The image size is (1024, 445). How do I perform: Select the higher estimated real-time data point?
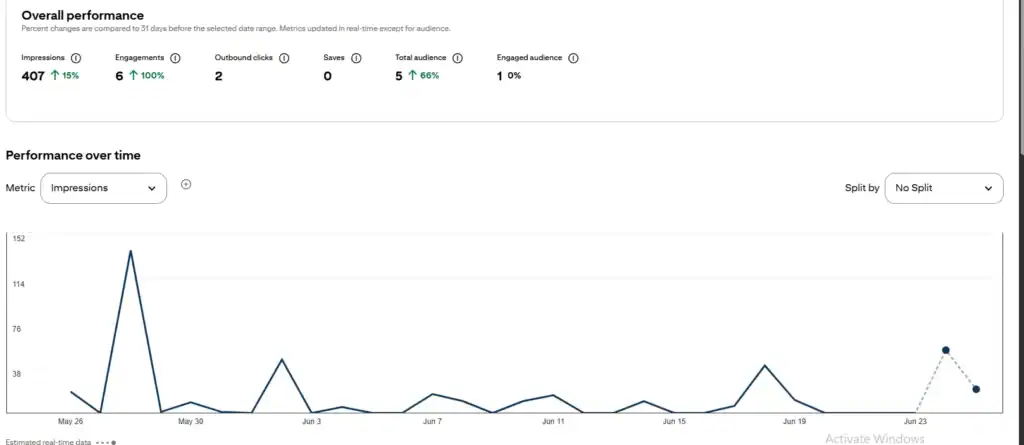coord(945,350)
